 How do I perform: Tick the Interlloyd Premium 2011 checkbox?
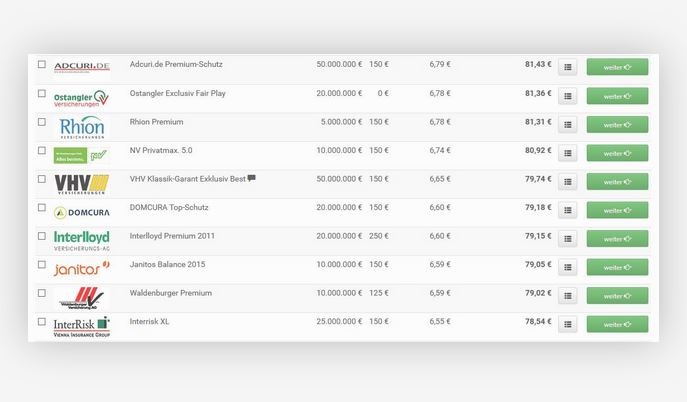42,236
